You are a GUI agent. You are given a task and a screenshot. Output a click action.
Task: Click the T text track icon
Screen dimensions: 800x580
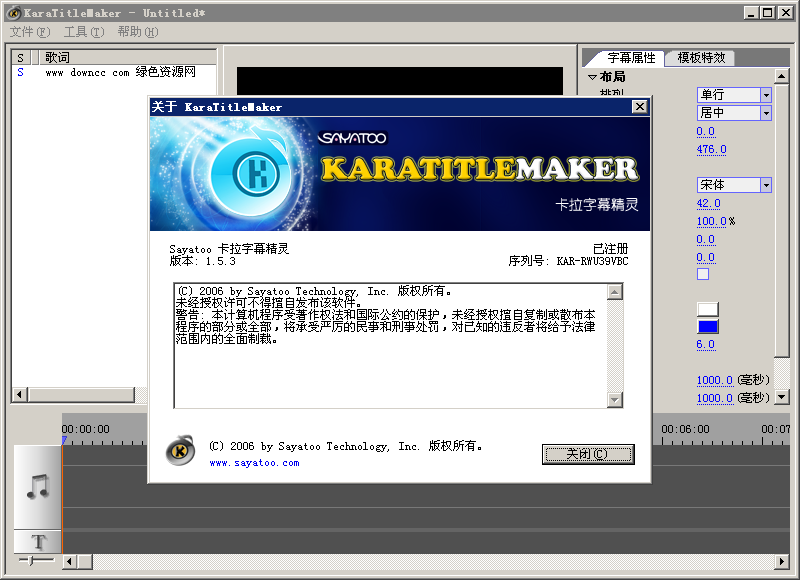click(38, 542)
